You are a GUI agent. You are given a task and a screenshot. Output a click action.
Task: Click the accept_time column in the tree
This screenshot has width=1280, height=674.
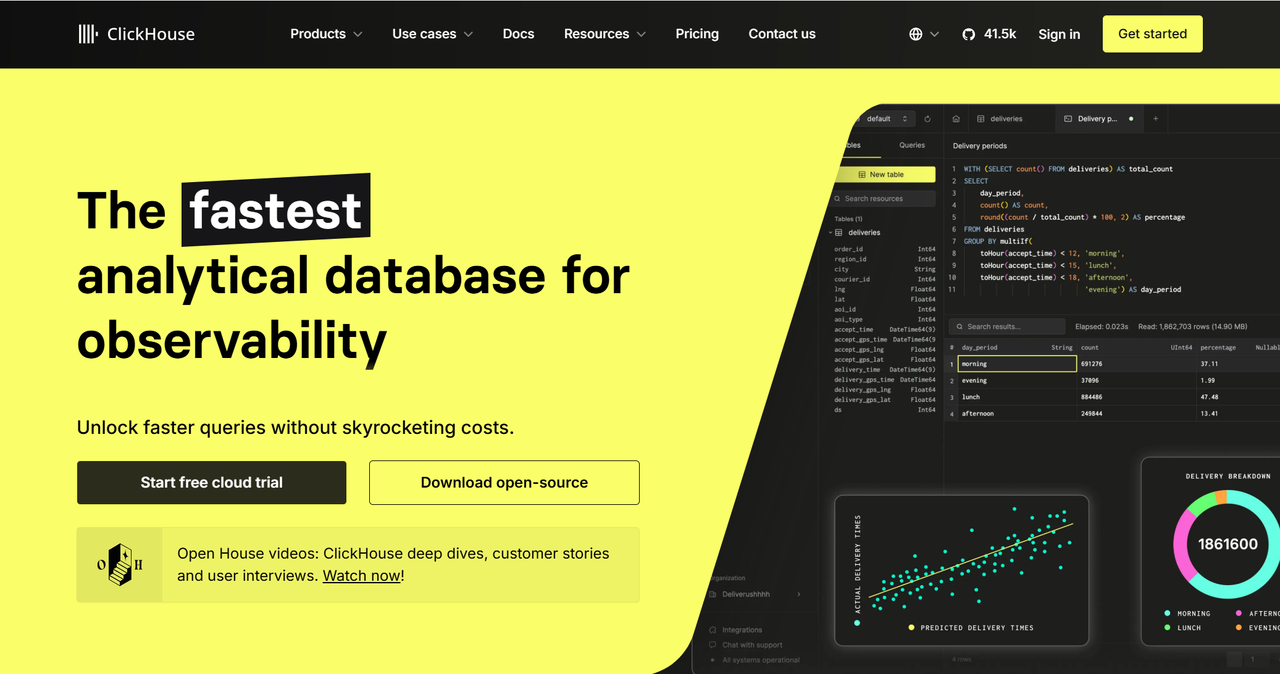(854, 329)
